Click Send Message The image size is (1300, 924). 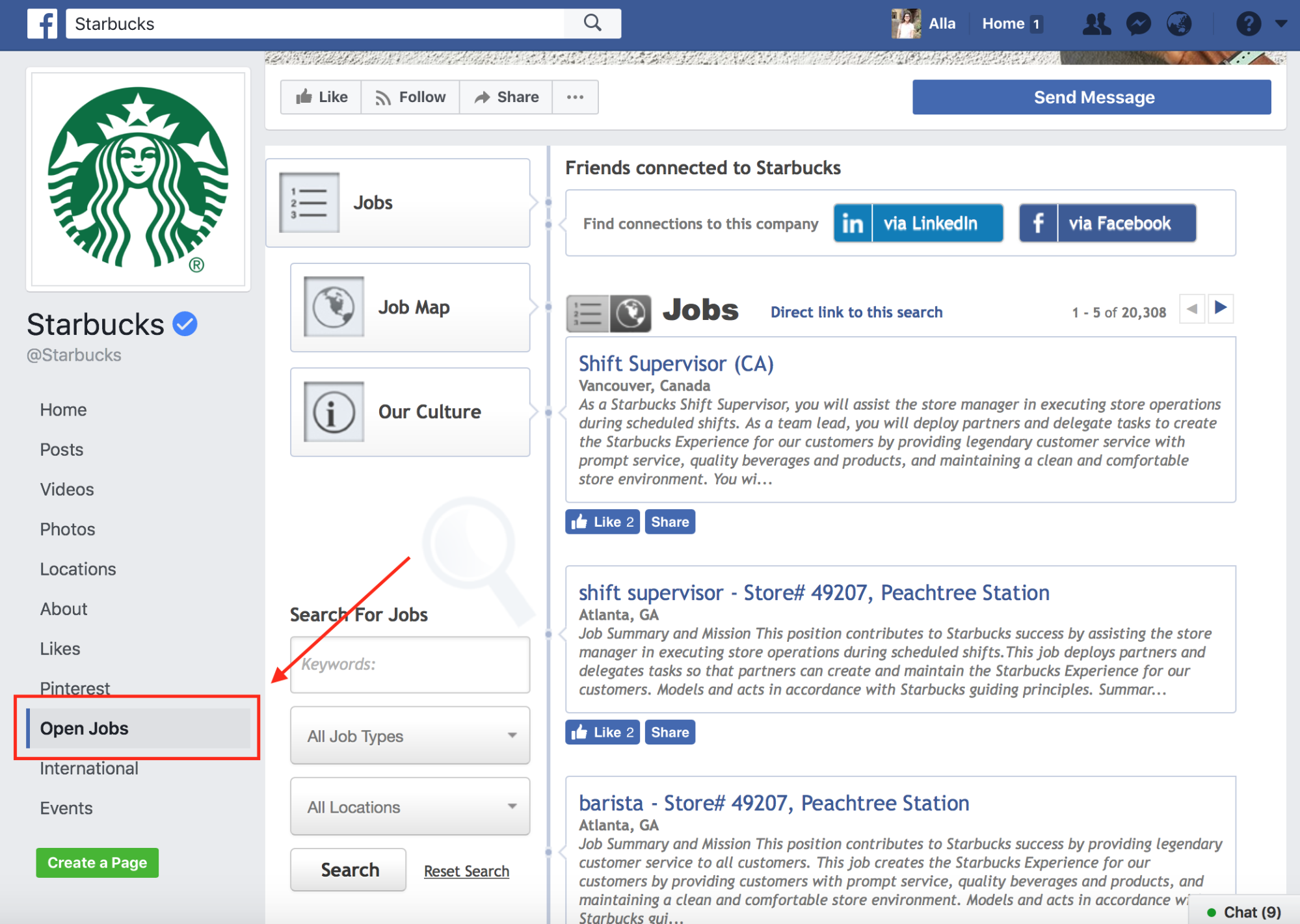click(x=1092, y=97)
